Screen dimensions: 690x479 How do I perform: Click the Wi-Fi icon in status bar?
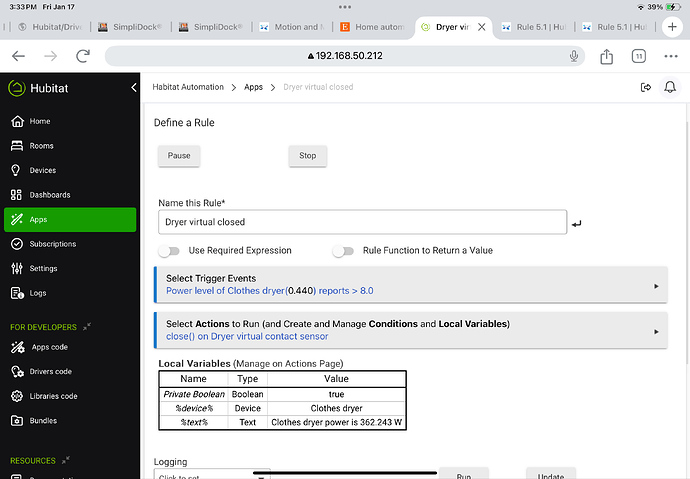641,7
